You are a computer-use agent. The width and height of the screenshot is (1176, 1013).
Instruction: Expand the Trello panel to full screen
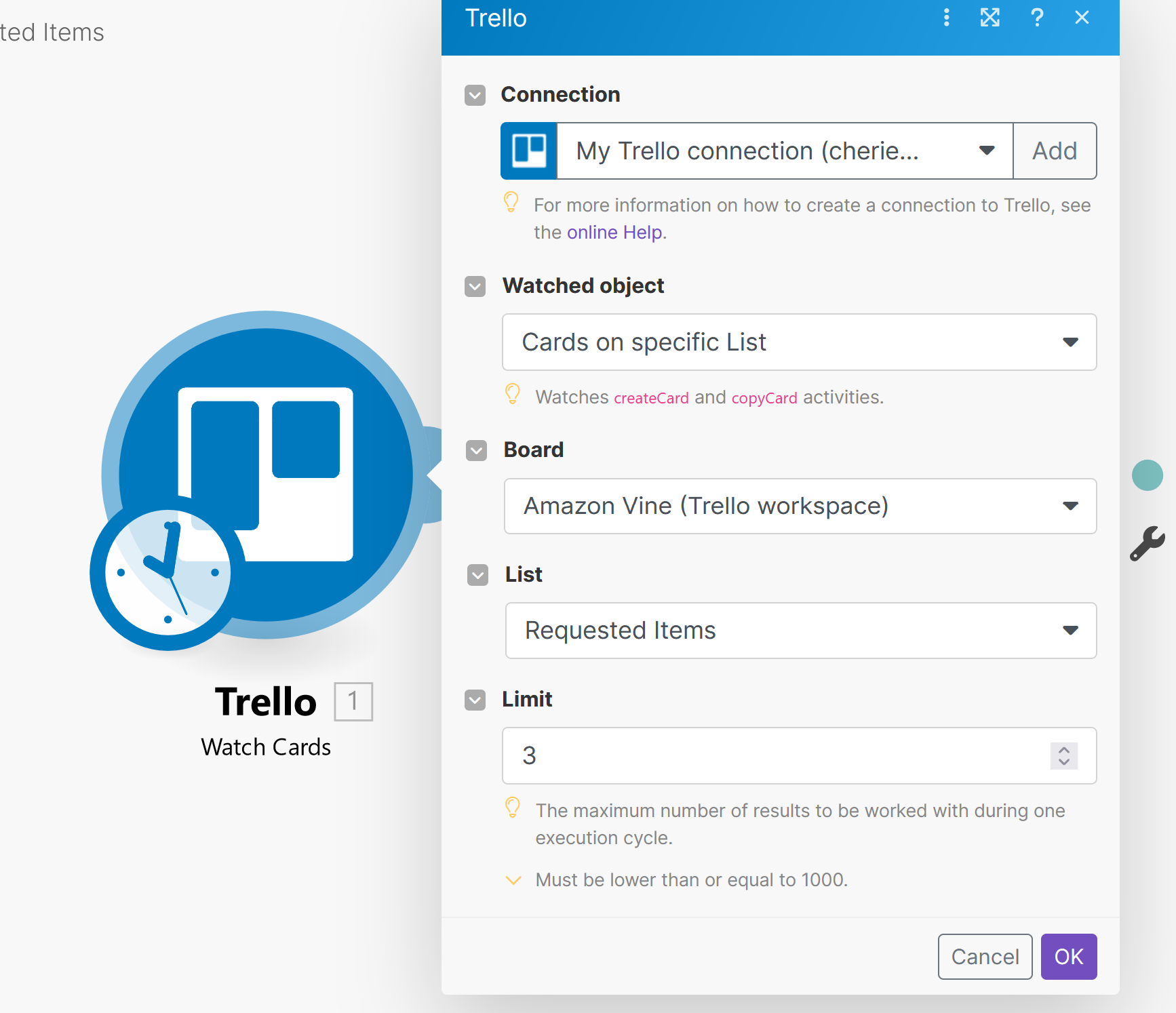click(989, 18)
